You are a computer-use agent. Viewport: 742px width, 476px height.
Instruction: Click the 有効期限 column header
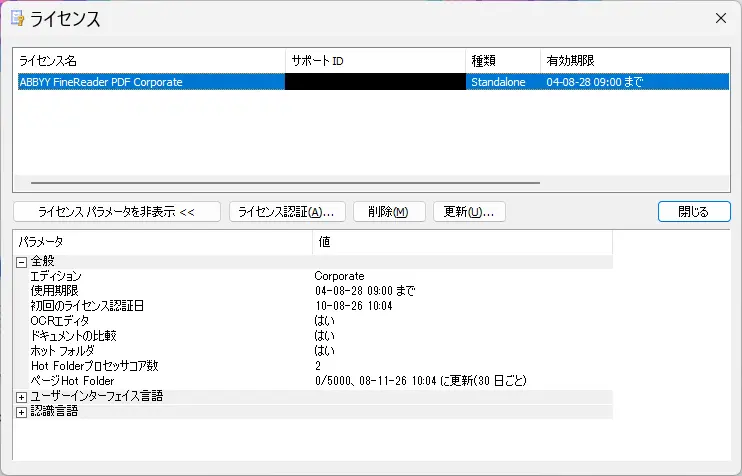[x=635, y=61]
